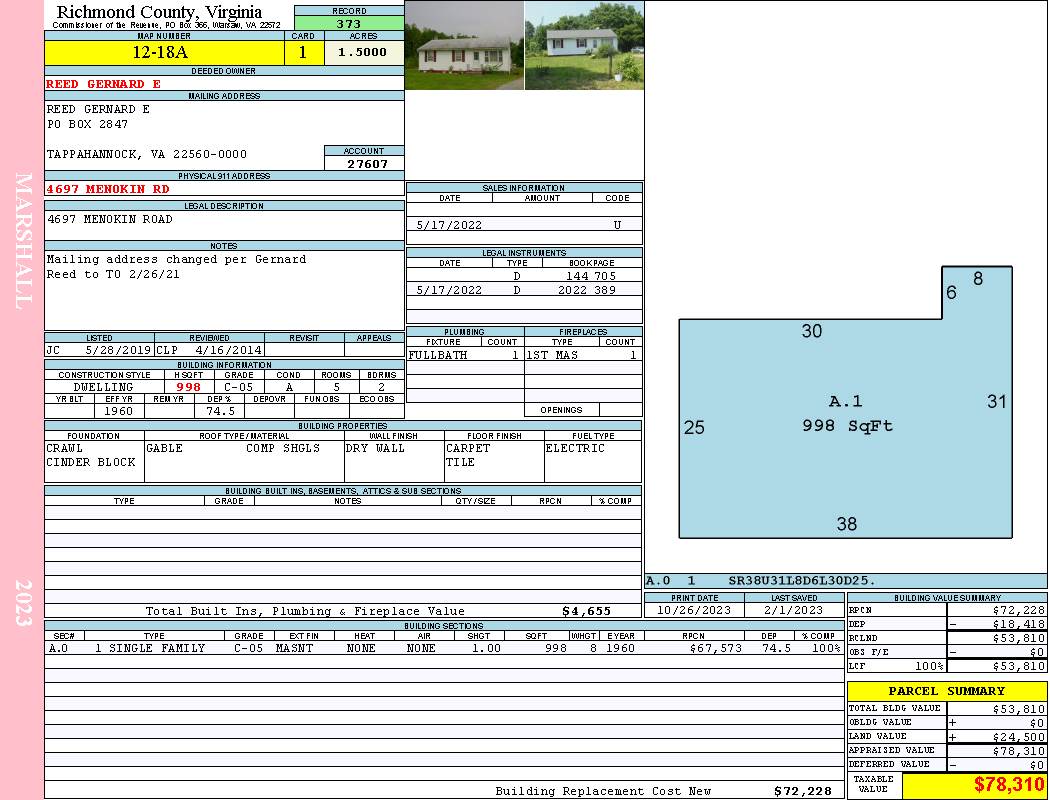1050x800 pixels.
Task: Click the side yard house photo thumbnail
Action: point(584,45)
